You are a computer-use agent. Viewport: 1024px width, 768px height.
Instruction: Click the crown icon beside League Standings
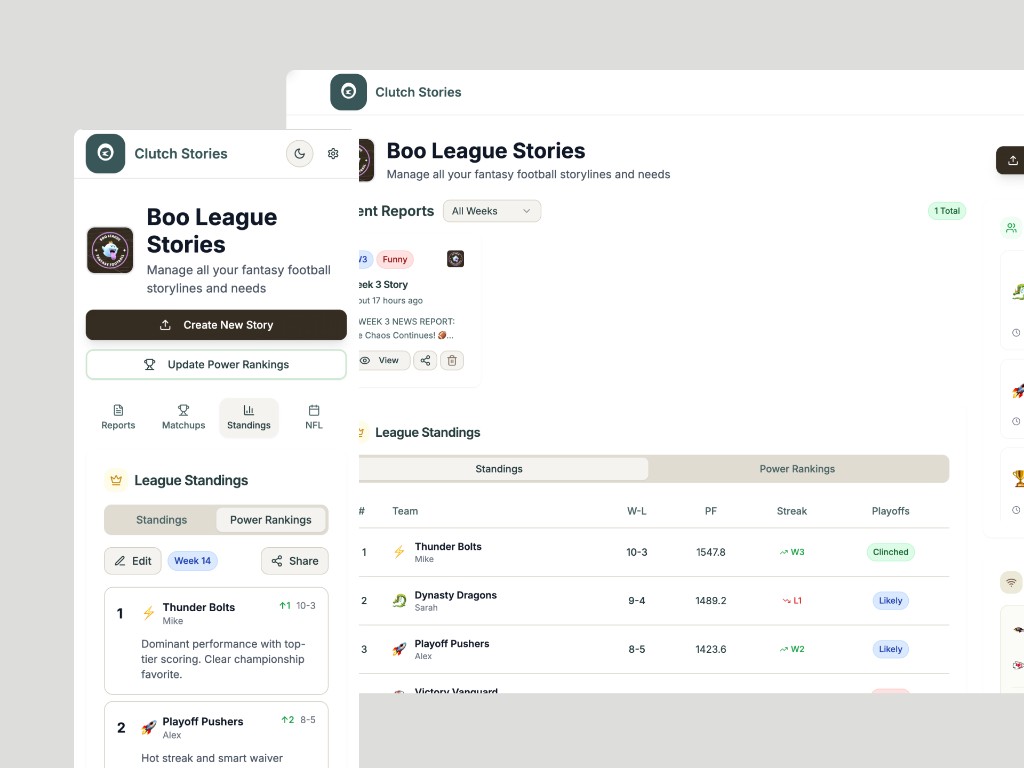[x=116, y=480]
